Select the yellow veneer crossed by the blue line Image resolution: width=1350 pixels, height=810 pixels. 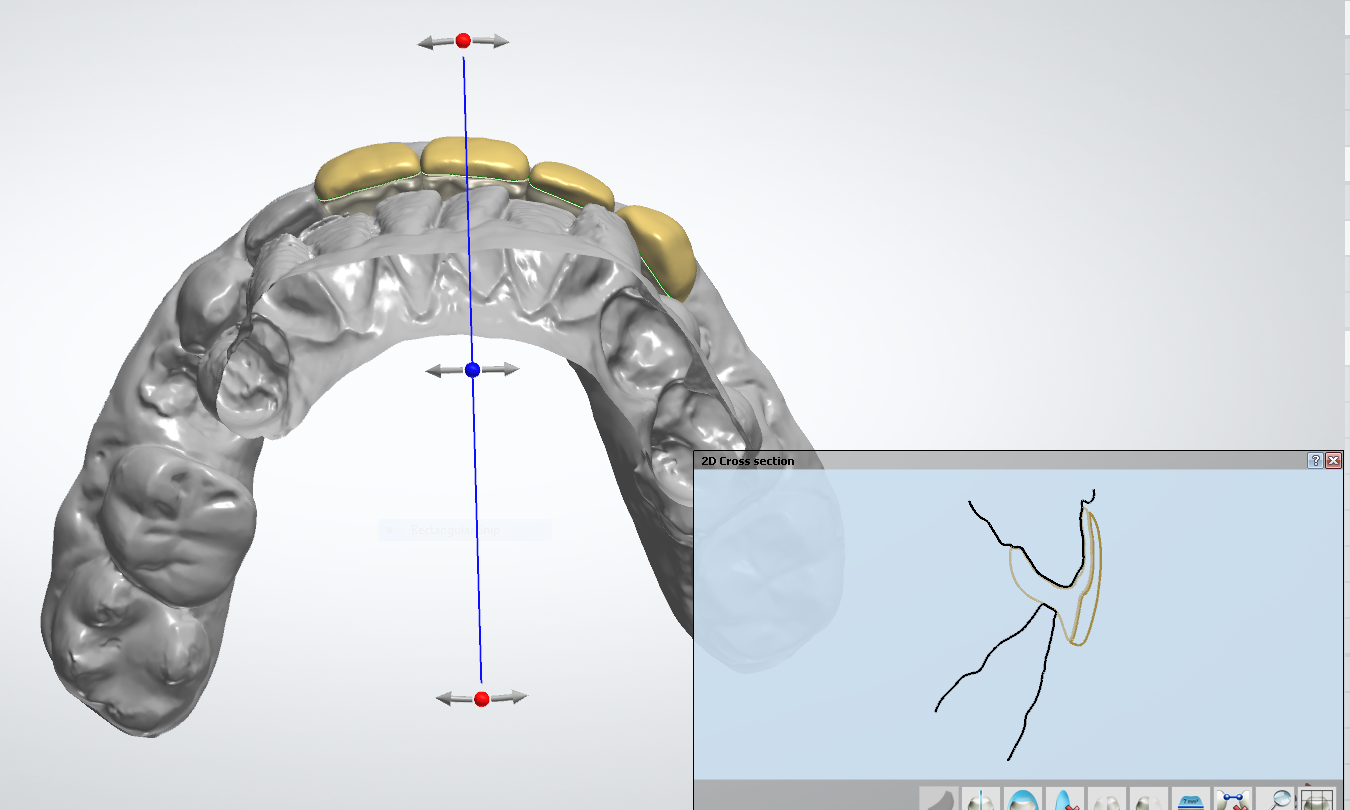pos(474,158)
